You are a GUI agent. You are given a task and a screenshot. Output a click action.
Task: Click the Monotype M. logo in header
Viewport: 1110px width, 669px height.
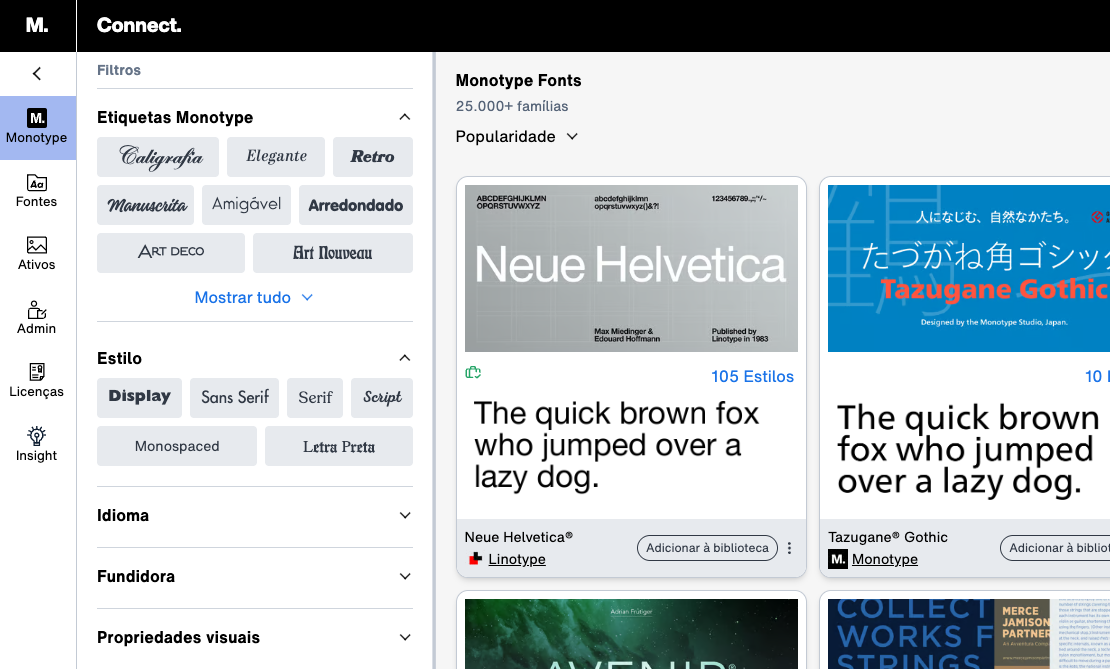click(x=37, y=26)
